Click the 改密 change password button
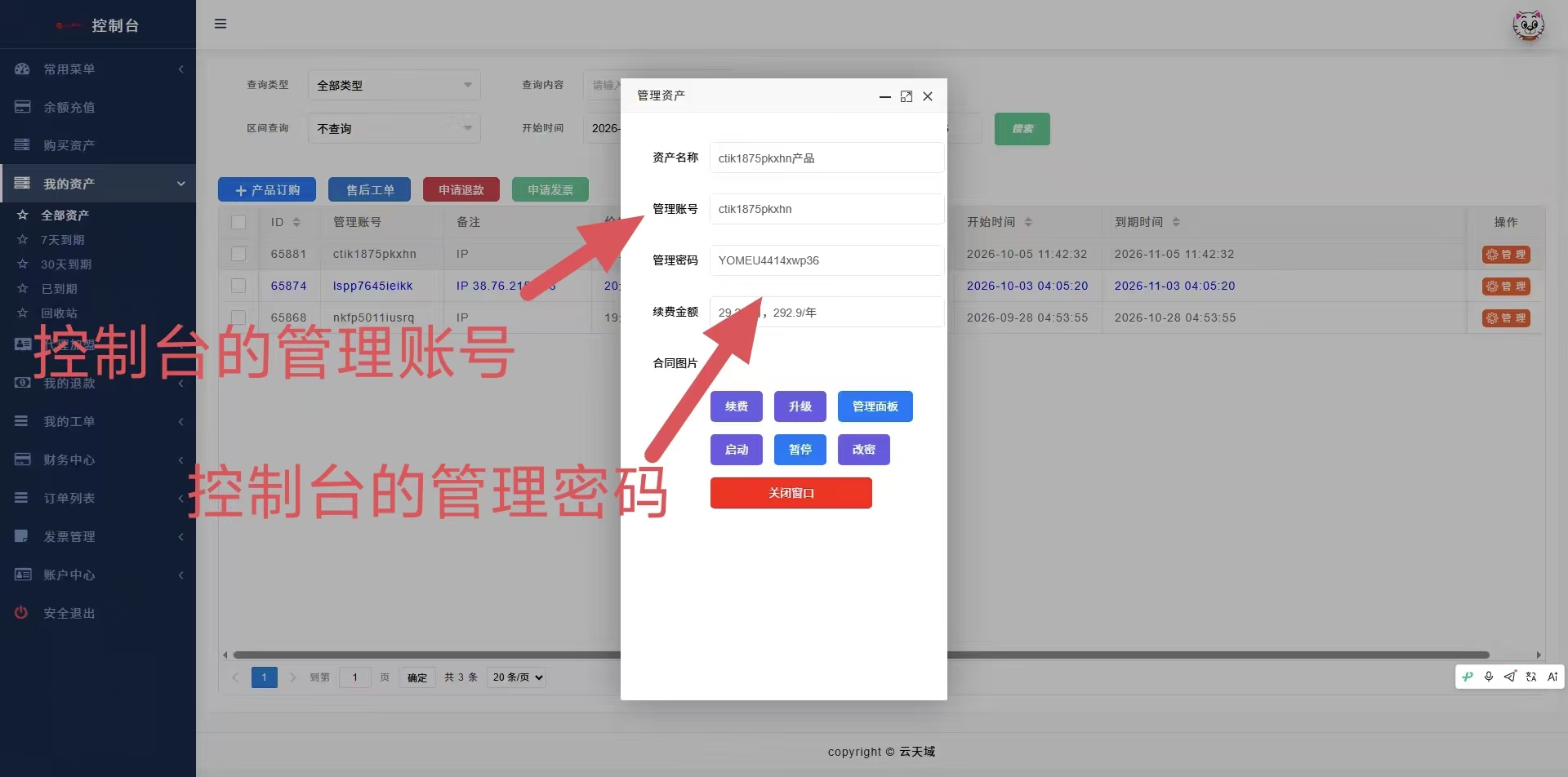Image resolution: width=1568 pixels, height=777 pixels. pyautogui.click(x=864, y=450)
